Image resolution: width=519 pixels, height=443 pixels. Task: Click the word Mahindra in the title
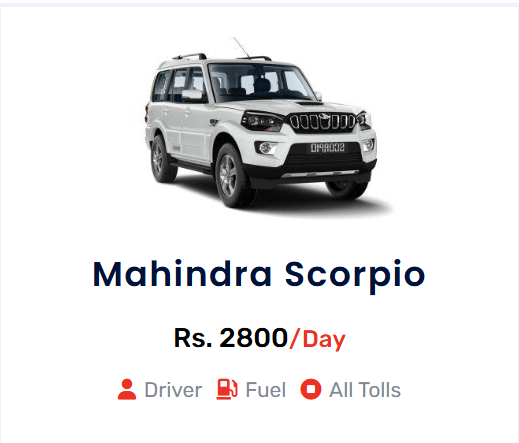click(182, 274)
